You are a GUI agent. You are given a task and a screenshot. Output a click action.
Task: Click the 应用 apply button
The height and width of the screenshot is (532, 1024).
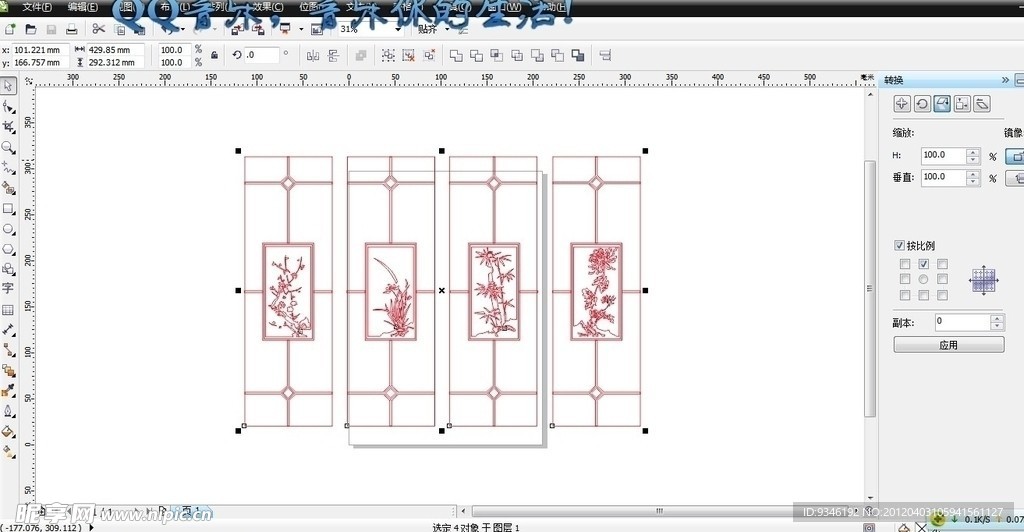948,345
